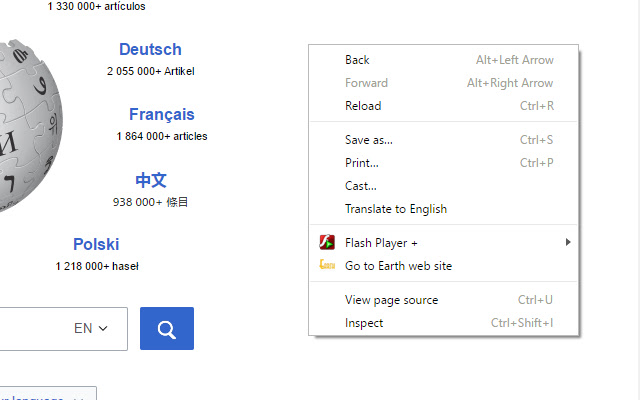This screenshot has width=640, height=400.
Task: Select Reload in the context menu
Action: pos(444,106)
